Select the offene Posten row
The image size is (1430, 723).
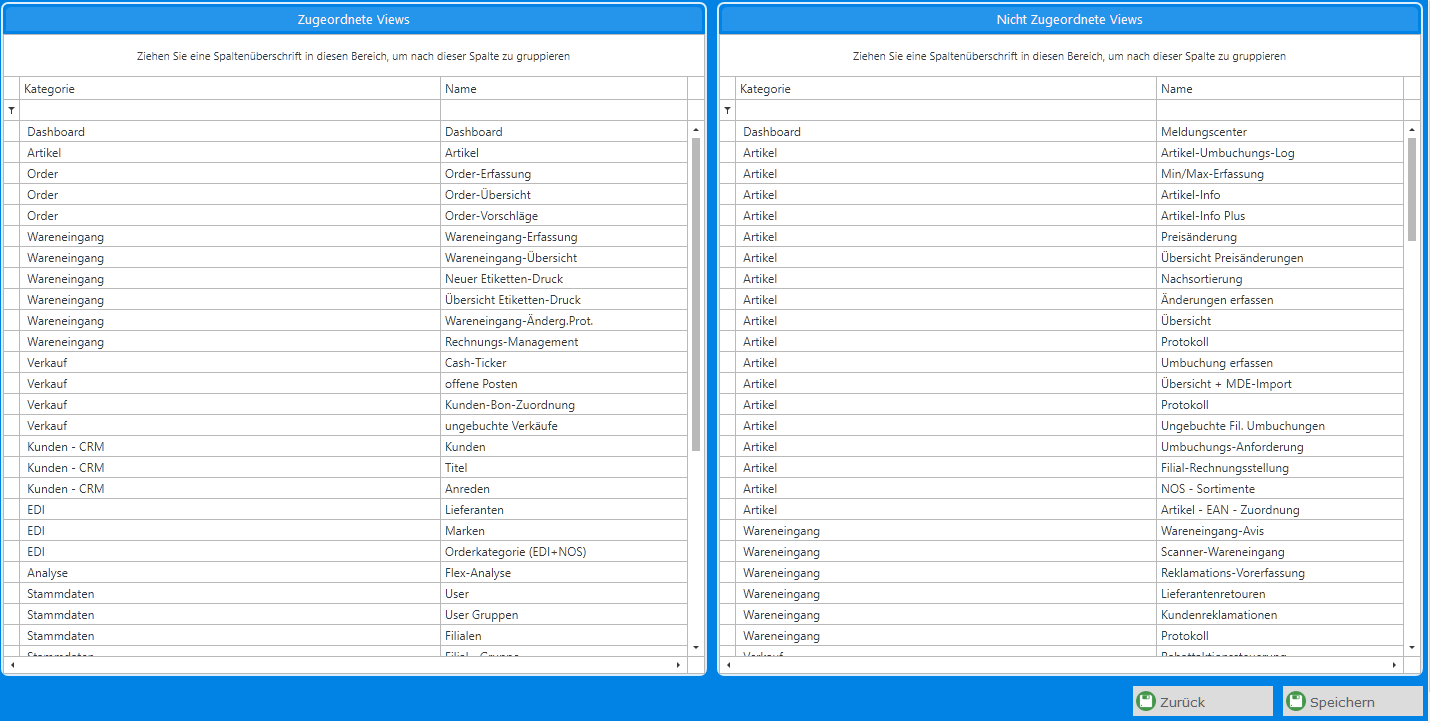(346, 384)
